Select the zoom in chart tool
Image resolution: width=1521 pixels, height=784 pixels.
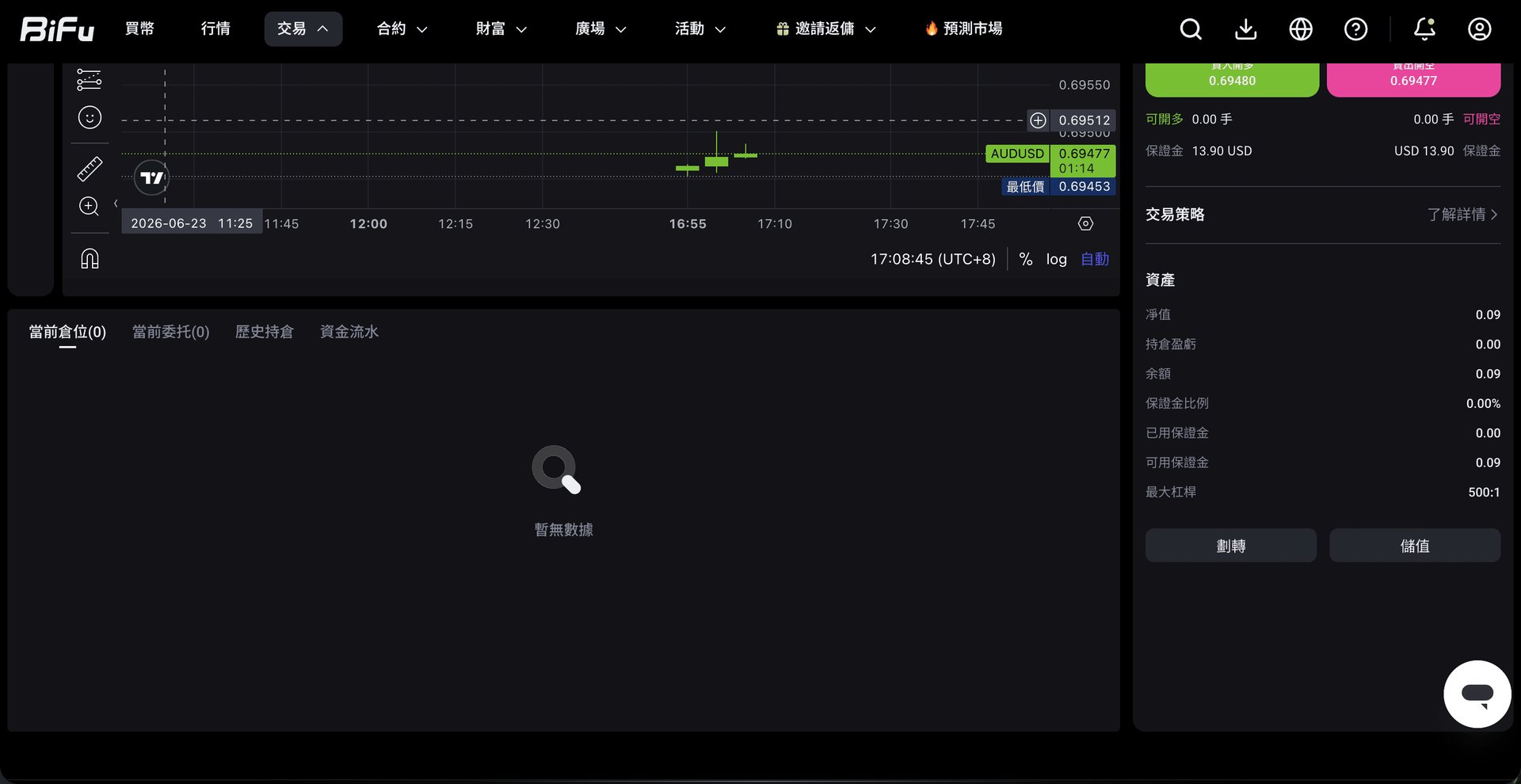point(90,206)
